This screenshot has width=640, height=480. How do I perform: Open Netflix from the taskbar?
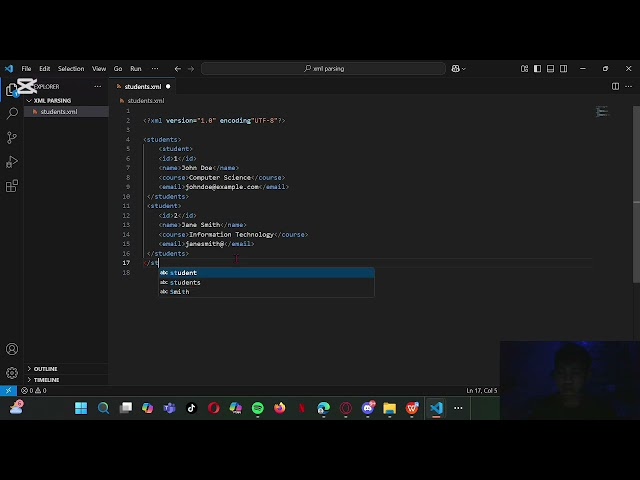coord(302,408)
